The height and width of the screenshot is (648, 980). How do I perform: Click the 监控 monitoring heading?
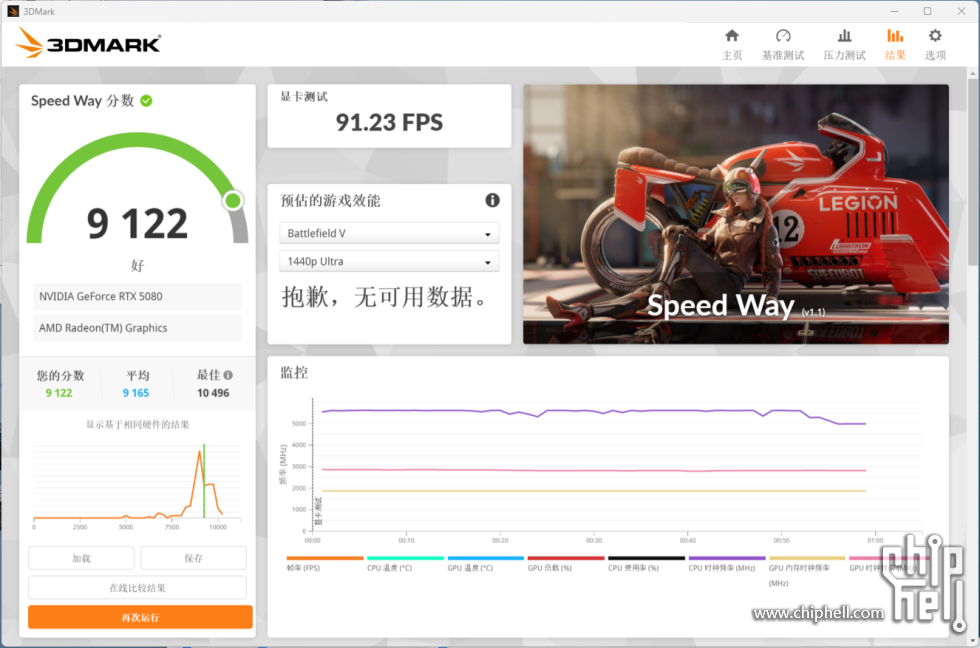tap(294, 373)
